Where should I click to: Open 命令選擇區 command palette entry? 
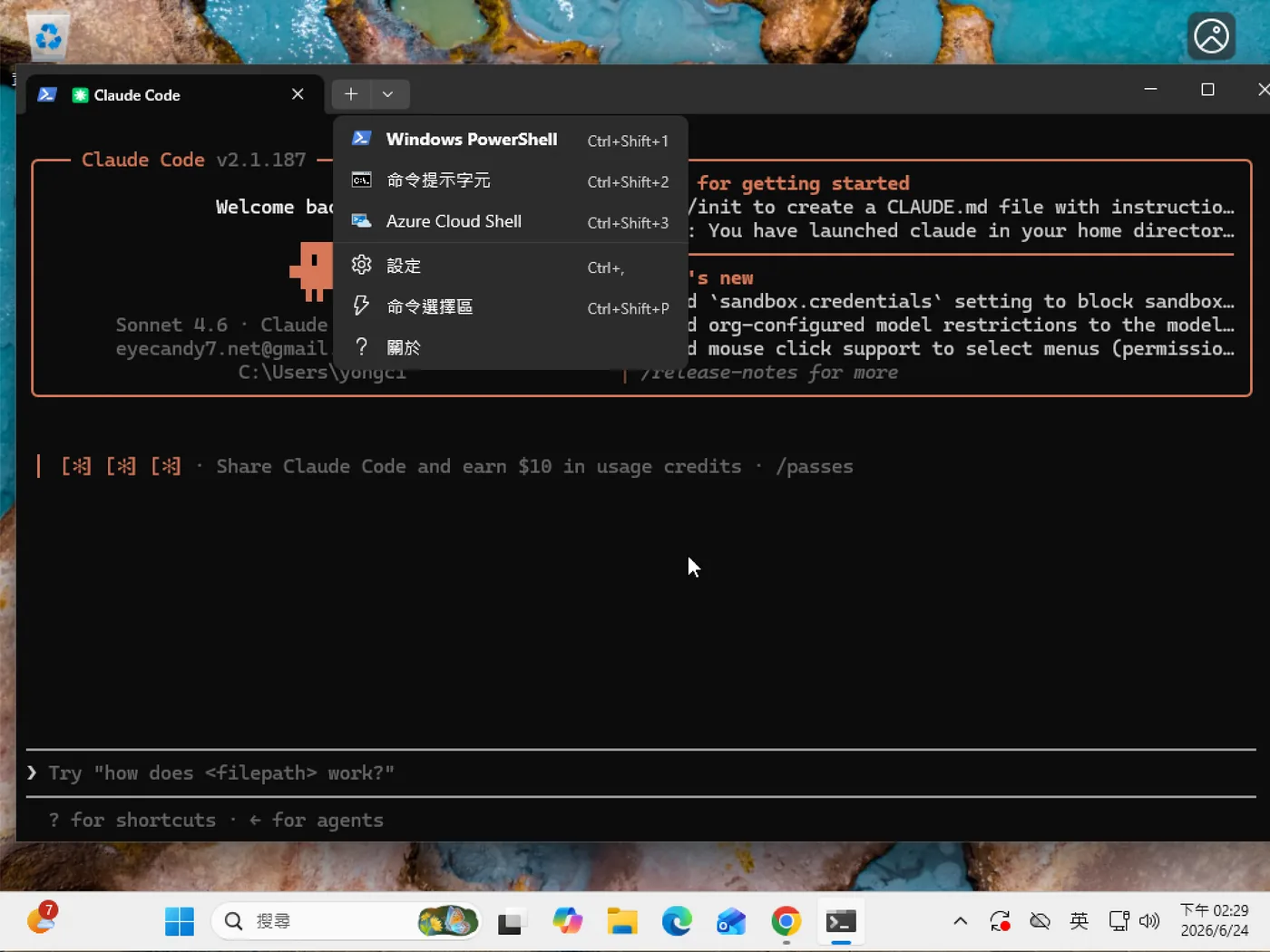(510, 306)
